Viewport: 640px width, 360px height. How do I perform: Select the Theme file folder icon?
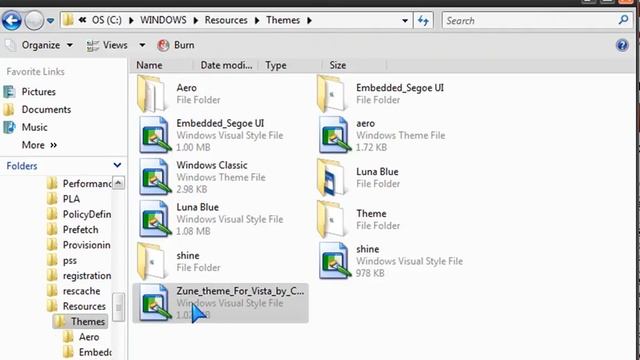[x=332, y=219]
